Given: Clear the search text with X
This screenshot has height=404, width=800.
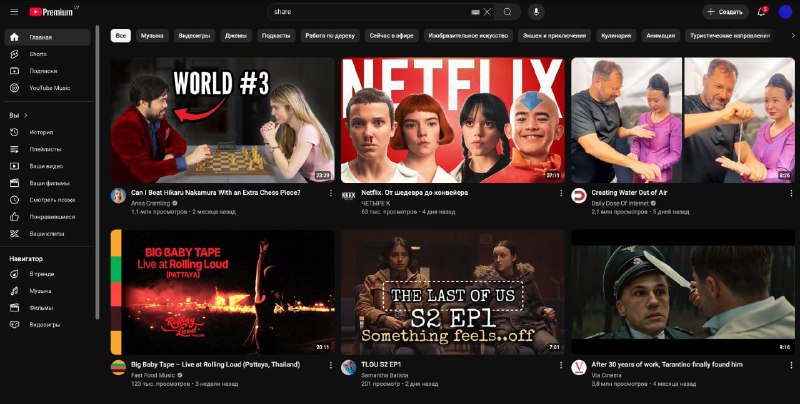Looking at the screenshot, I should [x=487, y=12].
